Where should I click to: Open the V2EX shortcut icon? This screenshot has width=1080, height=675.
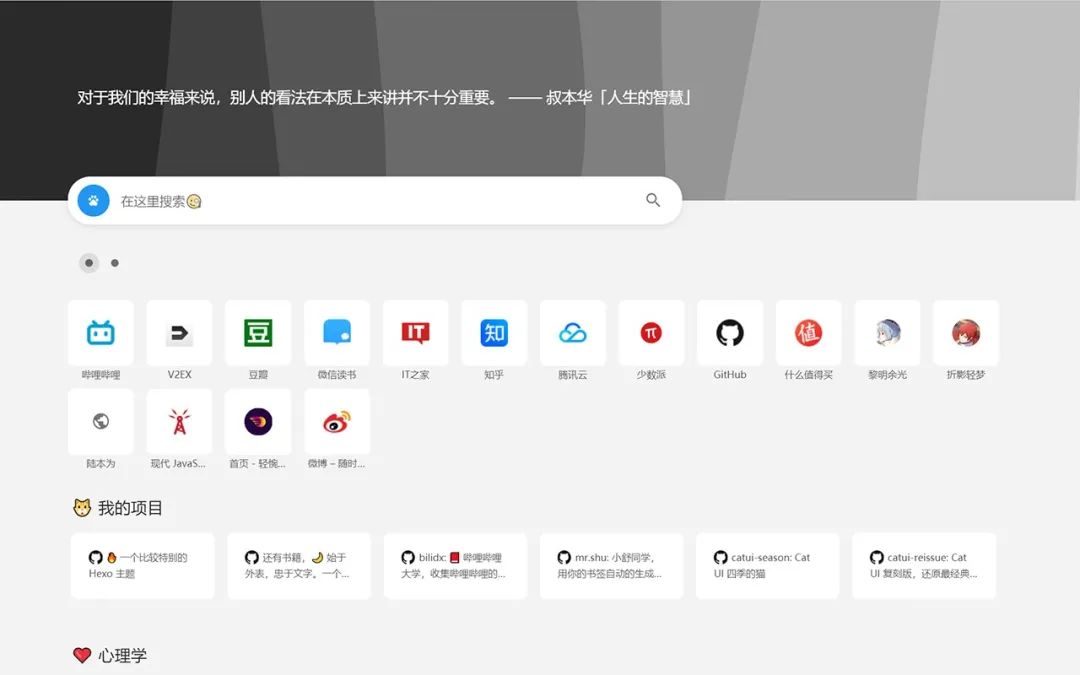click(179, 333)
